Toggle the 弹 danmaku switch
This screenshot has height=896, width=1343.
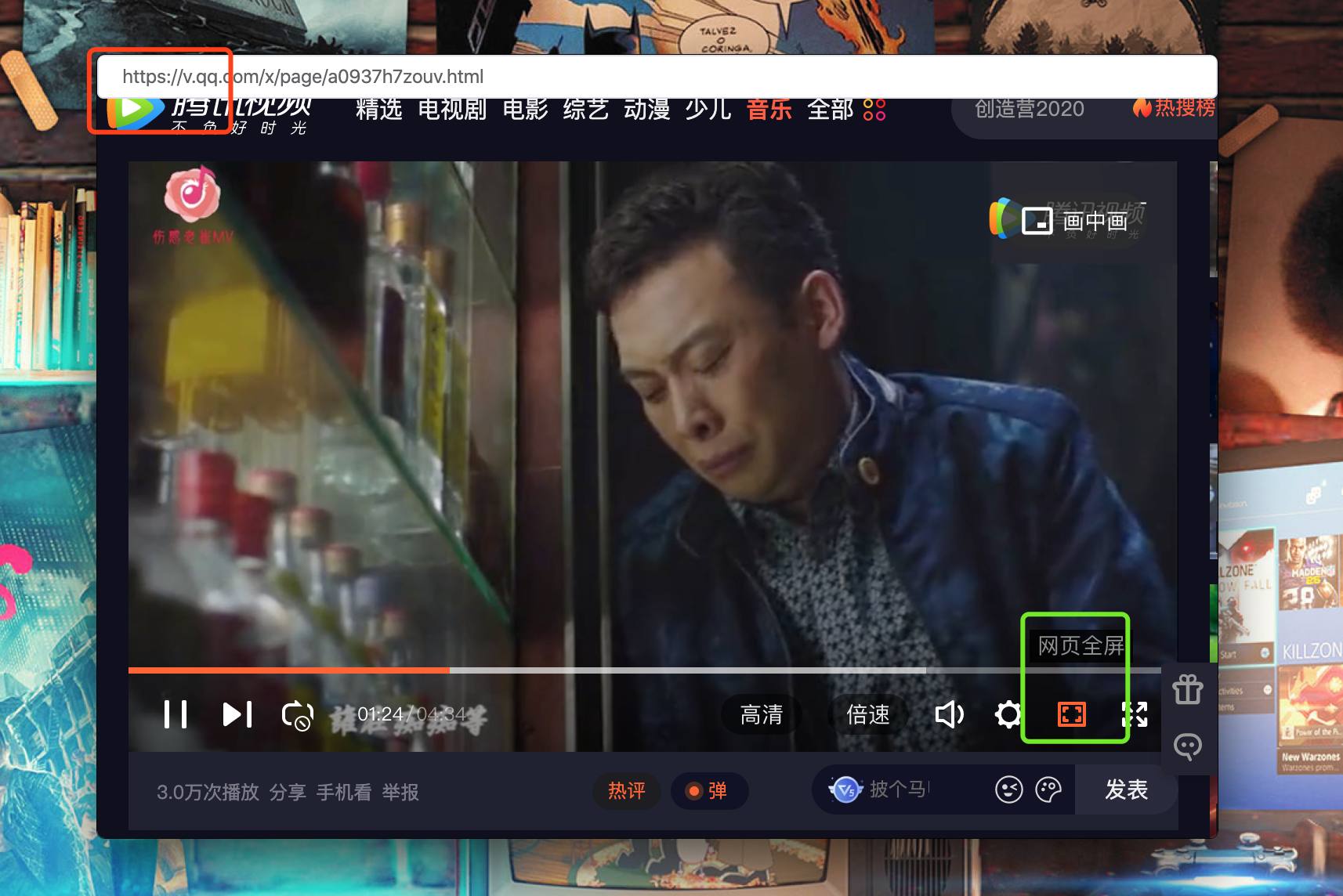[x=709, y=791]
